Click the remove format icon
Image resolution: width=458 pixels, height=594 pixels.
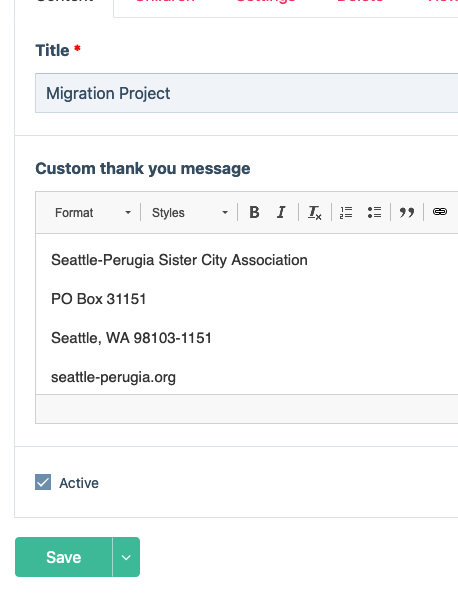point(314,212)
